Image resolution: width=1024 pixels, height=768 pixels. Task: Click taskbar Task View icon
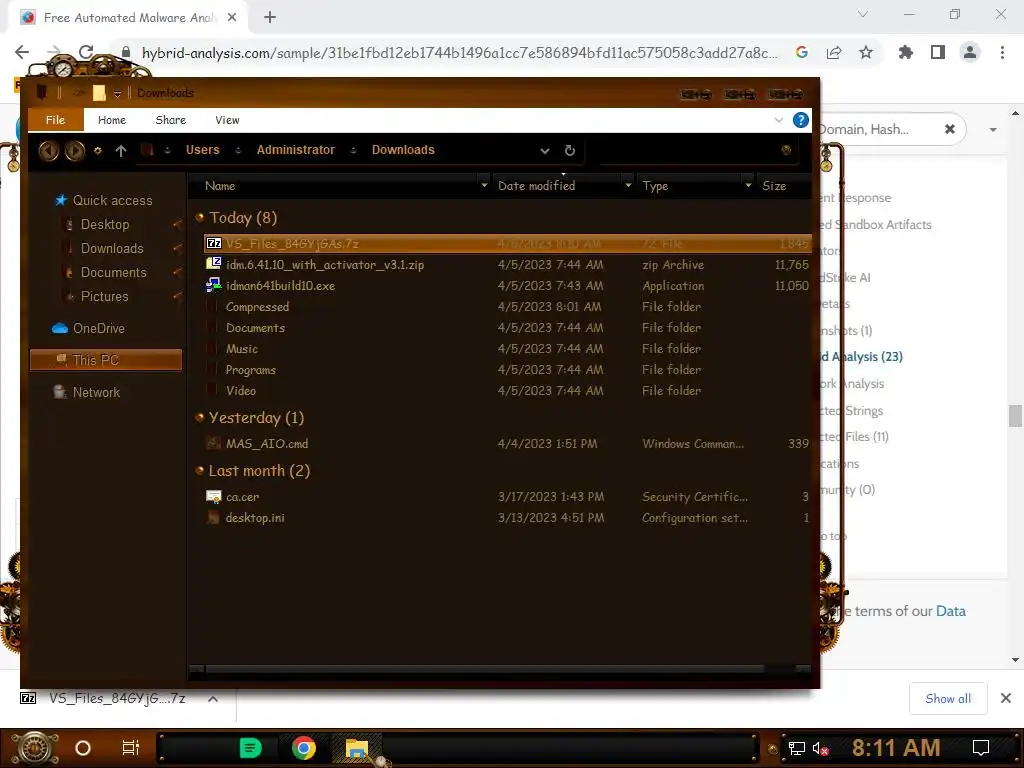tap(131, 748)
